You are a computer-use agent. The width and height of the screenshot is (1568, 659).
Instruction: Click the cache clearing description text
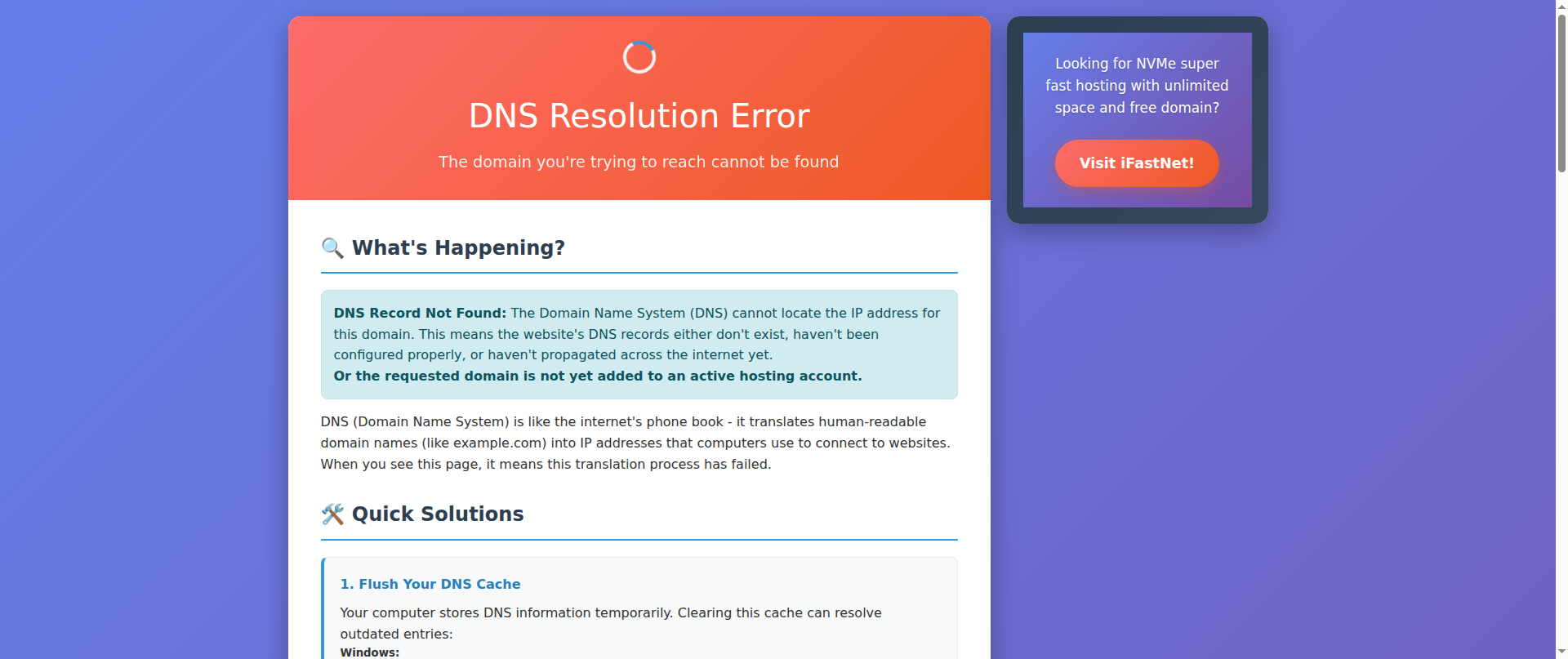(x=611, y=623)
